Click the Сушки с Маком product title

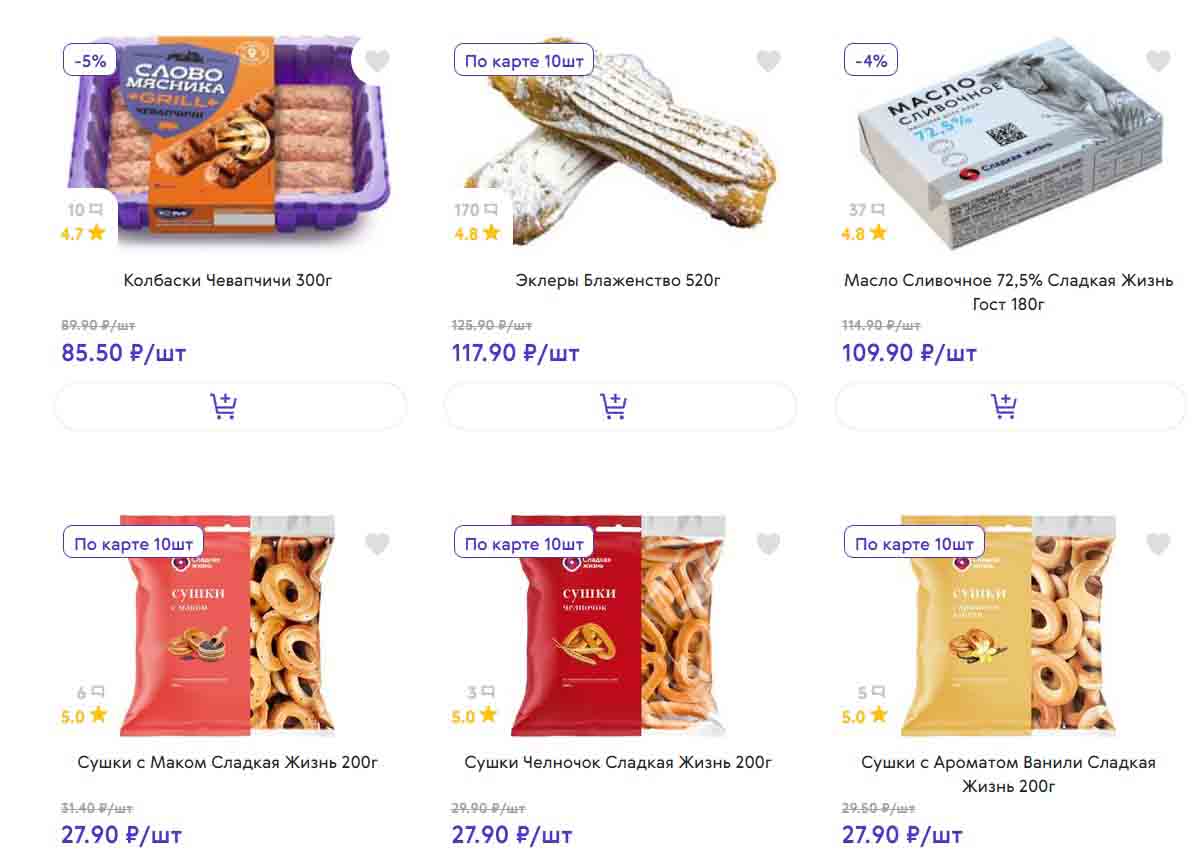click(228, 762)
